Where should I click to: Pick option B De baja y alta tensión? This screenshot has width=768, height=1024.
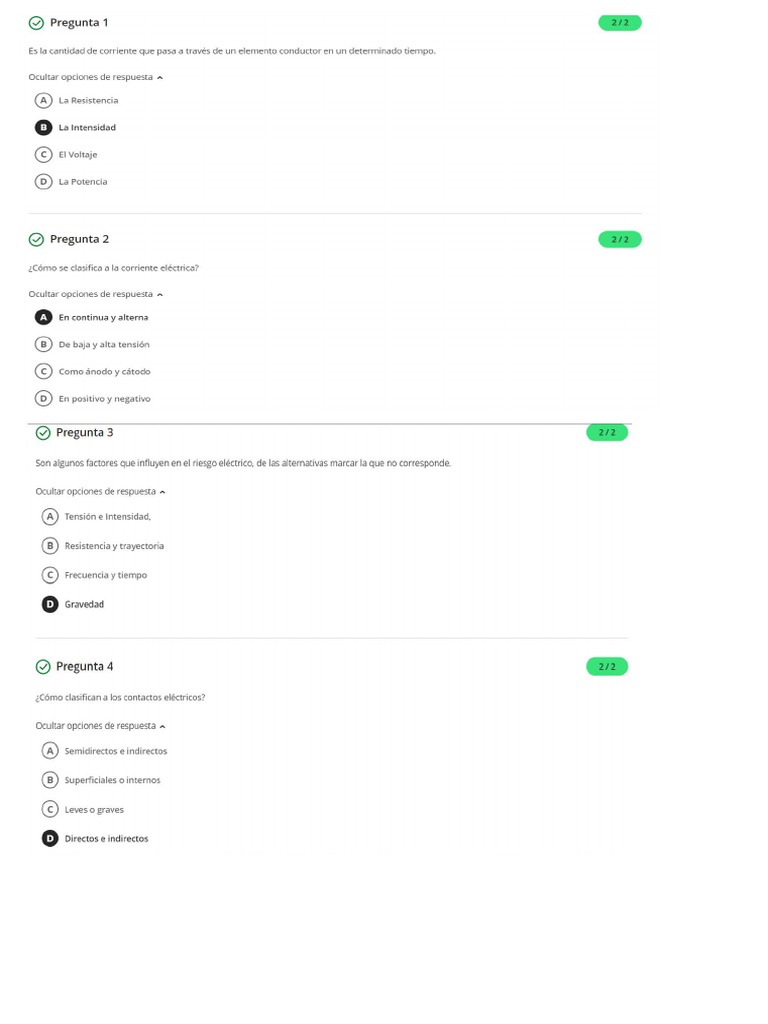click(x=92, y=344)
